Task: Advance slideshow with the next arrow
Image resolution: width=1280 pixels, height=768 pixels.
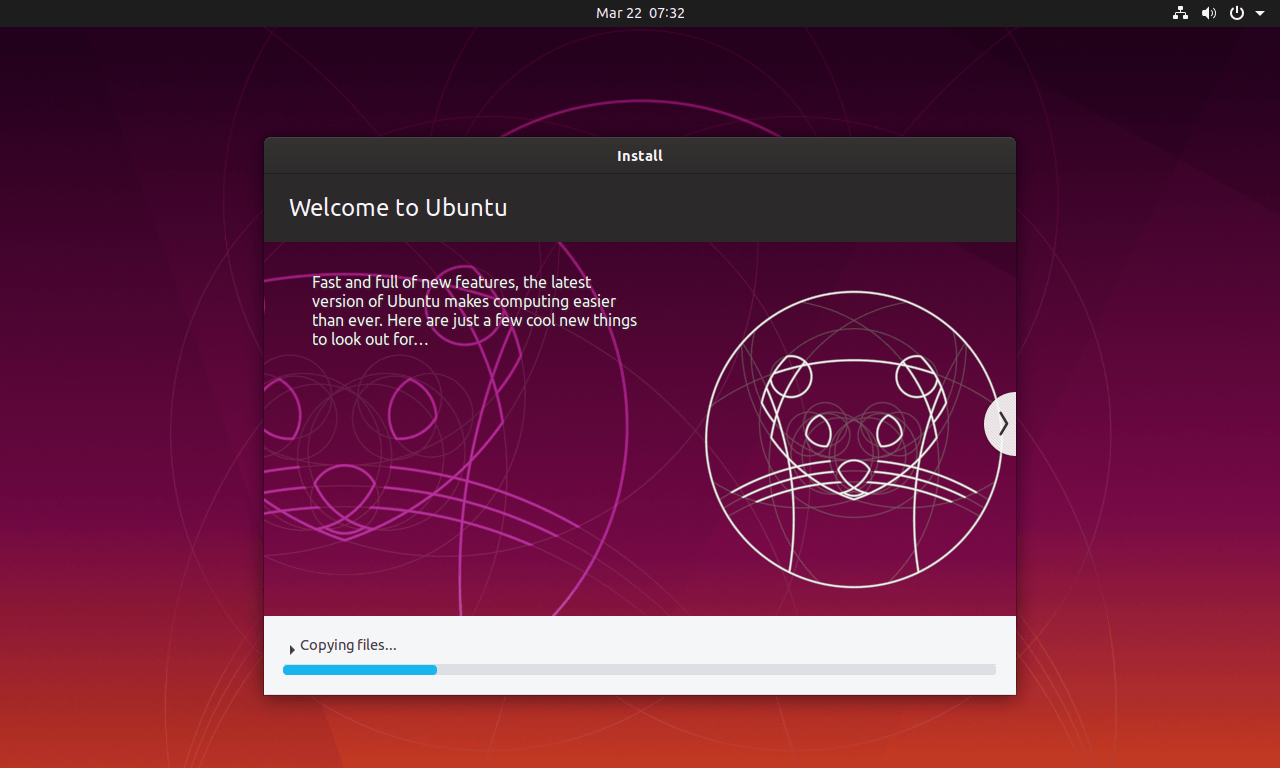Action: pyautogui.click(x=1002, y=424)
